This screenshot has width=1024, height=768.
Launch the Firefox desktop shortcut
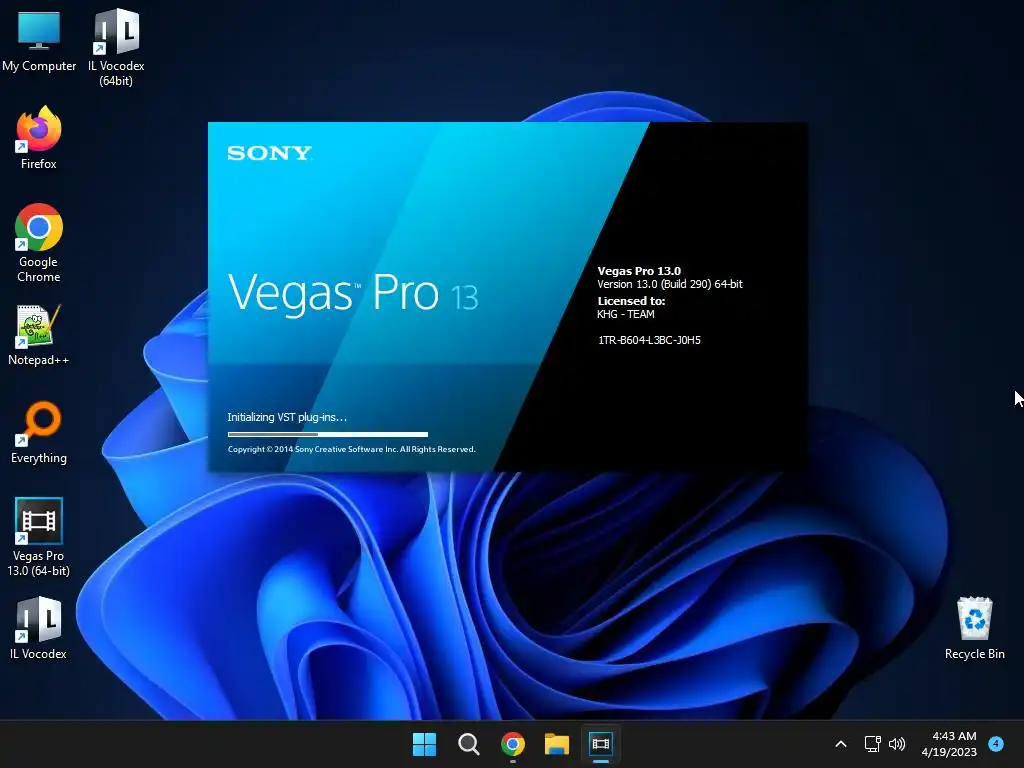[39, 138]
